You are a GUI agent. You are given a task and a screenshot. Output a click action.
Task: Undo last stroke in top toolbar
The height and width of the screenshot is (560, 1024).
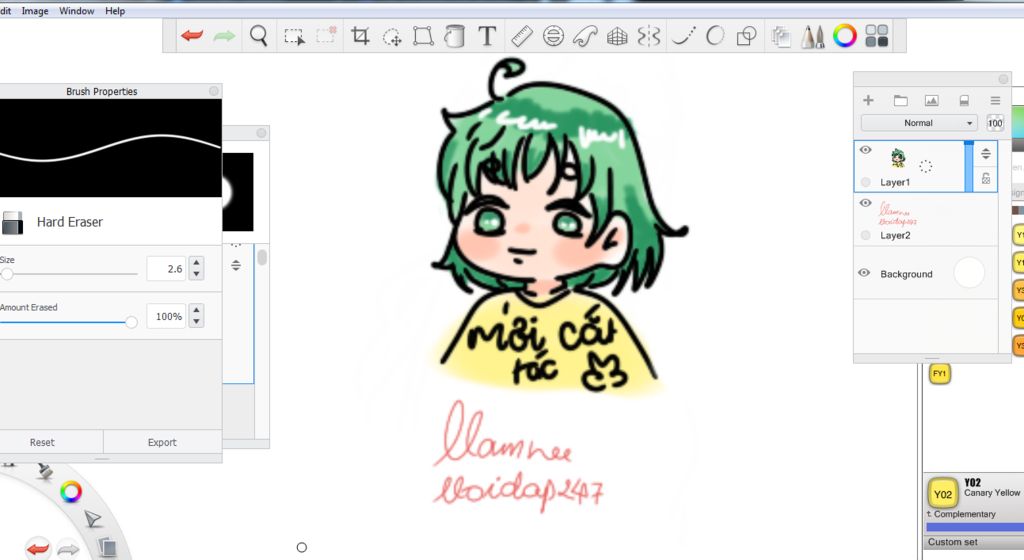[192, 35]
